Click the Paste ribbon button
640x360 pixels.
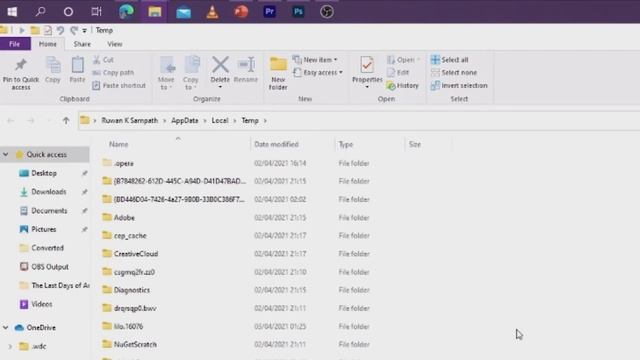78,70
